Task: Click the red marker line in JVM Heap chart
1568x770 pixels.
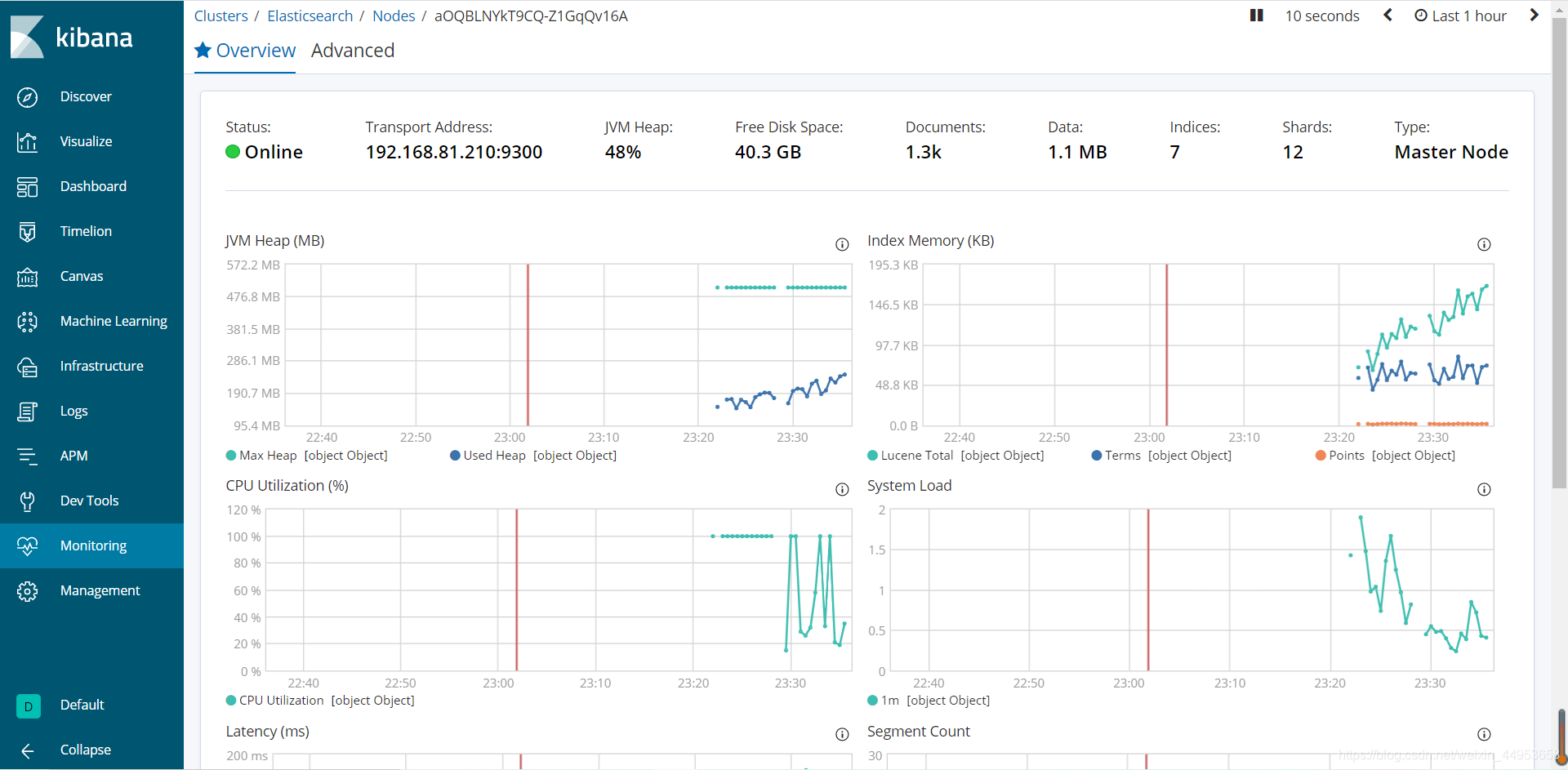Action: click(x=528, y=345)
